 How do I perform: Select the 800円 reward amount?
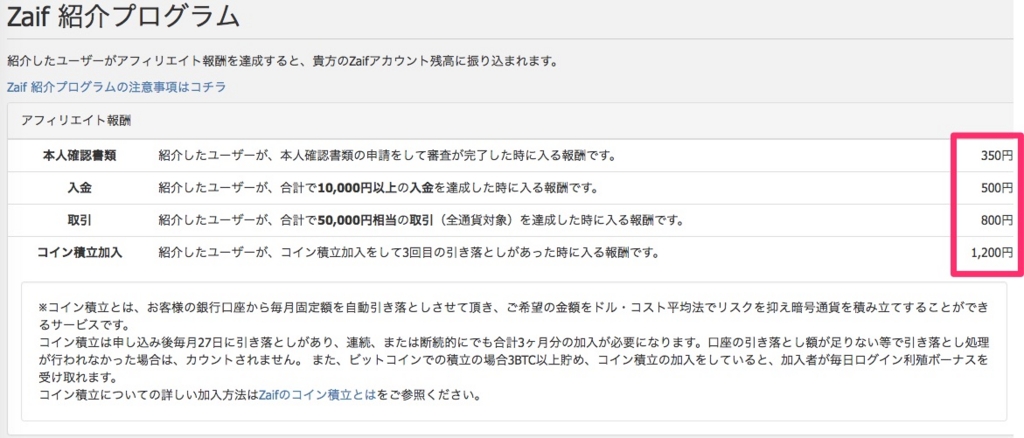[997, 221]
